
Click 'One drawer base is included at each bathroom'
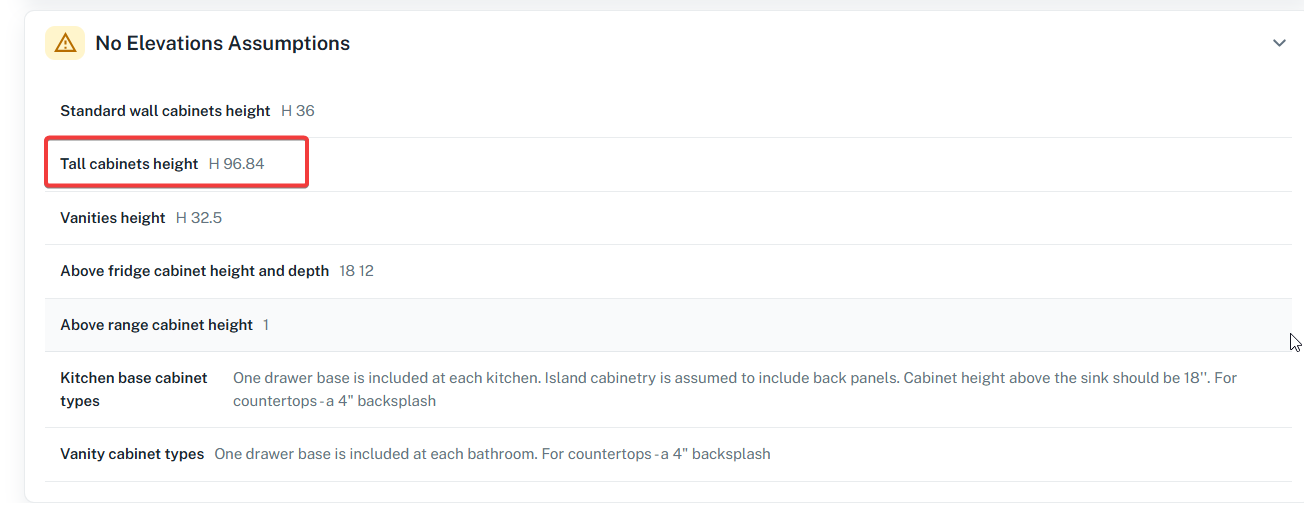click(x=375, y=454)
